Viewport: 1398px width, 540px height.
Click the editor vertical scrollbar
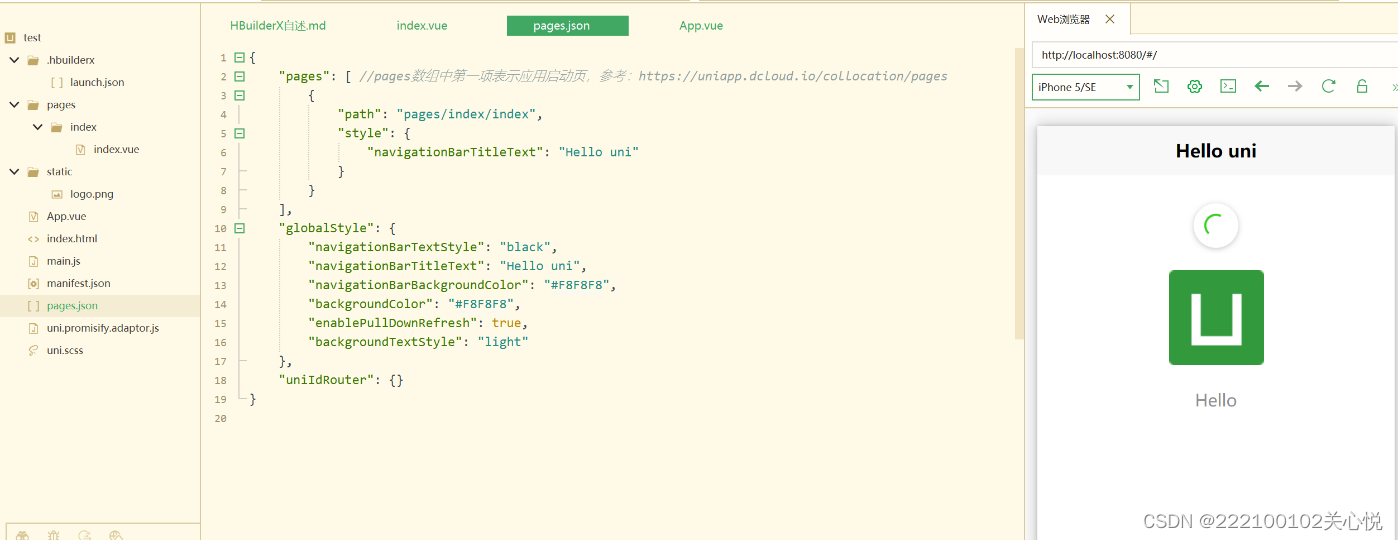[1019, 192]
